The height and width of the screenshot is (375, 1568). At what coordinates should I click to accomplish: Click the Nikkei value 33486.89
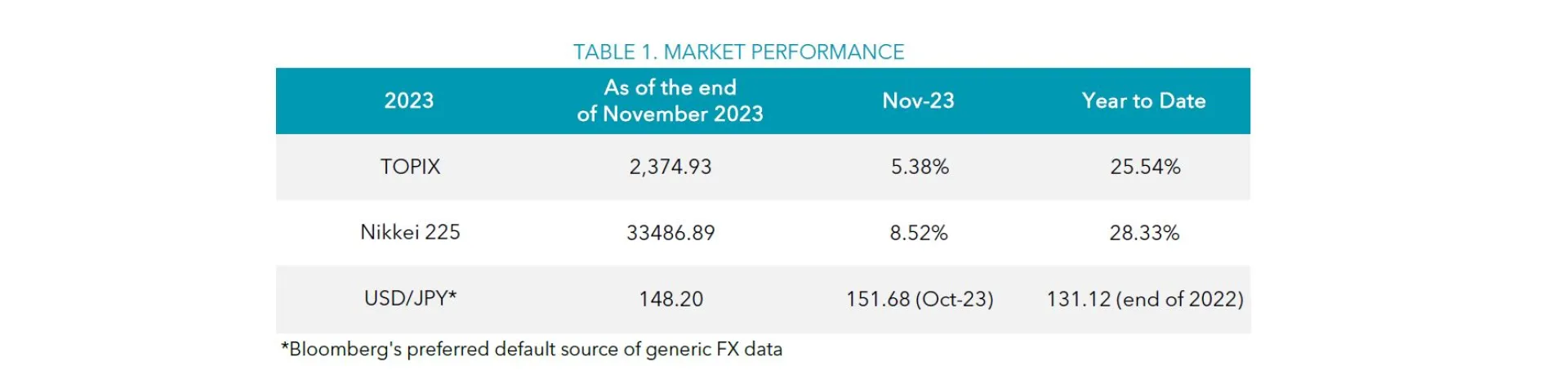[670, 233]
